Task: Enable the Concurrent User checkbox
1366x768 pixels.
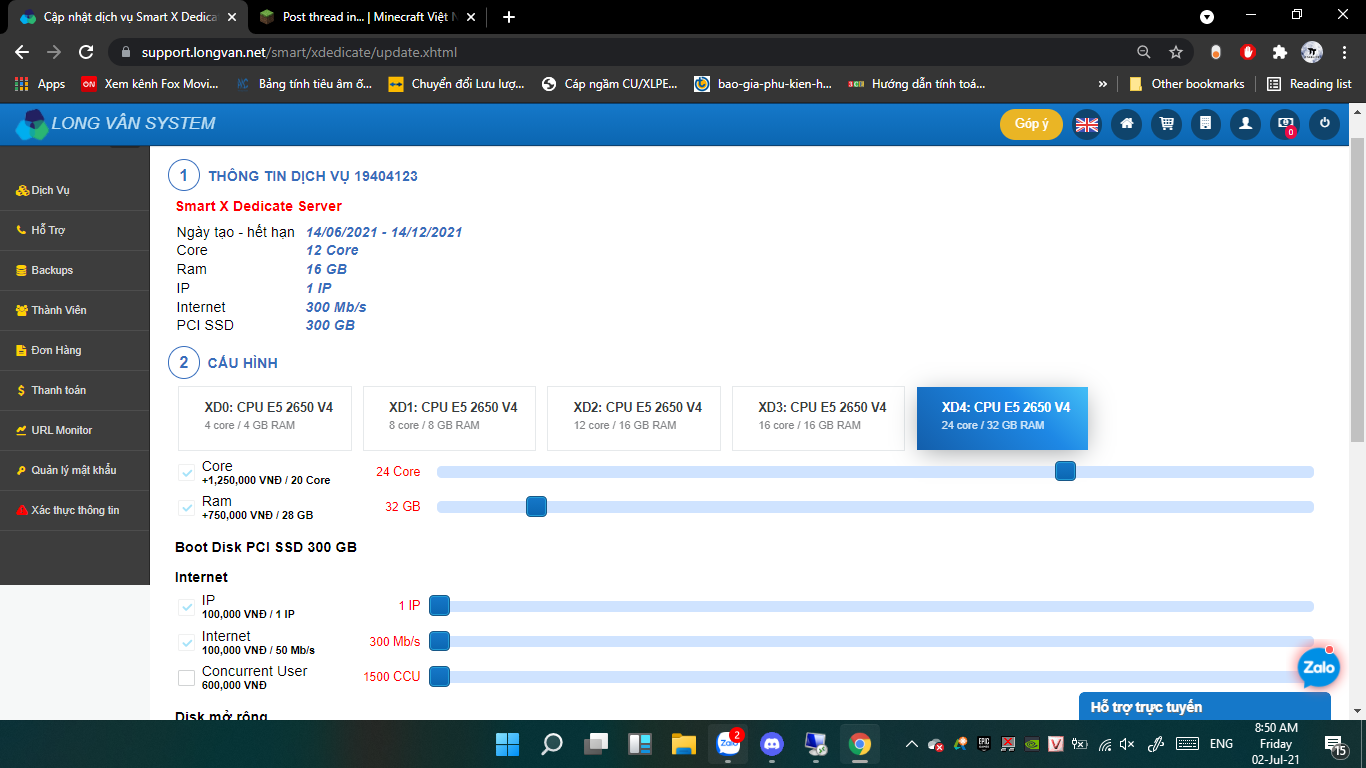Action: tap(186, 678)
